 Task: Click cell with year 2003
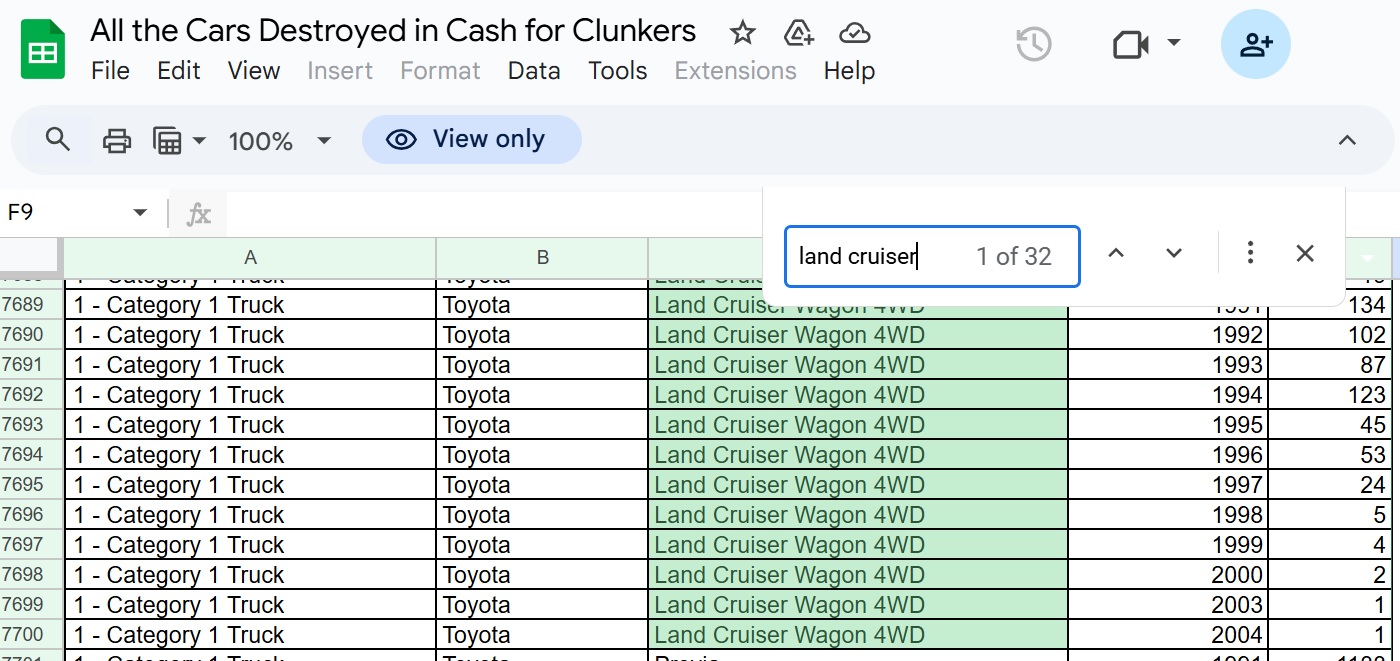pos(1168,605)
